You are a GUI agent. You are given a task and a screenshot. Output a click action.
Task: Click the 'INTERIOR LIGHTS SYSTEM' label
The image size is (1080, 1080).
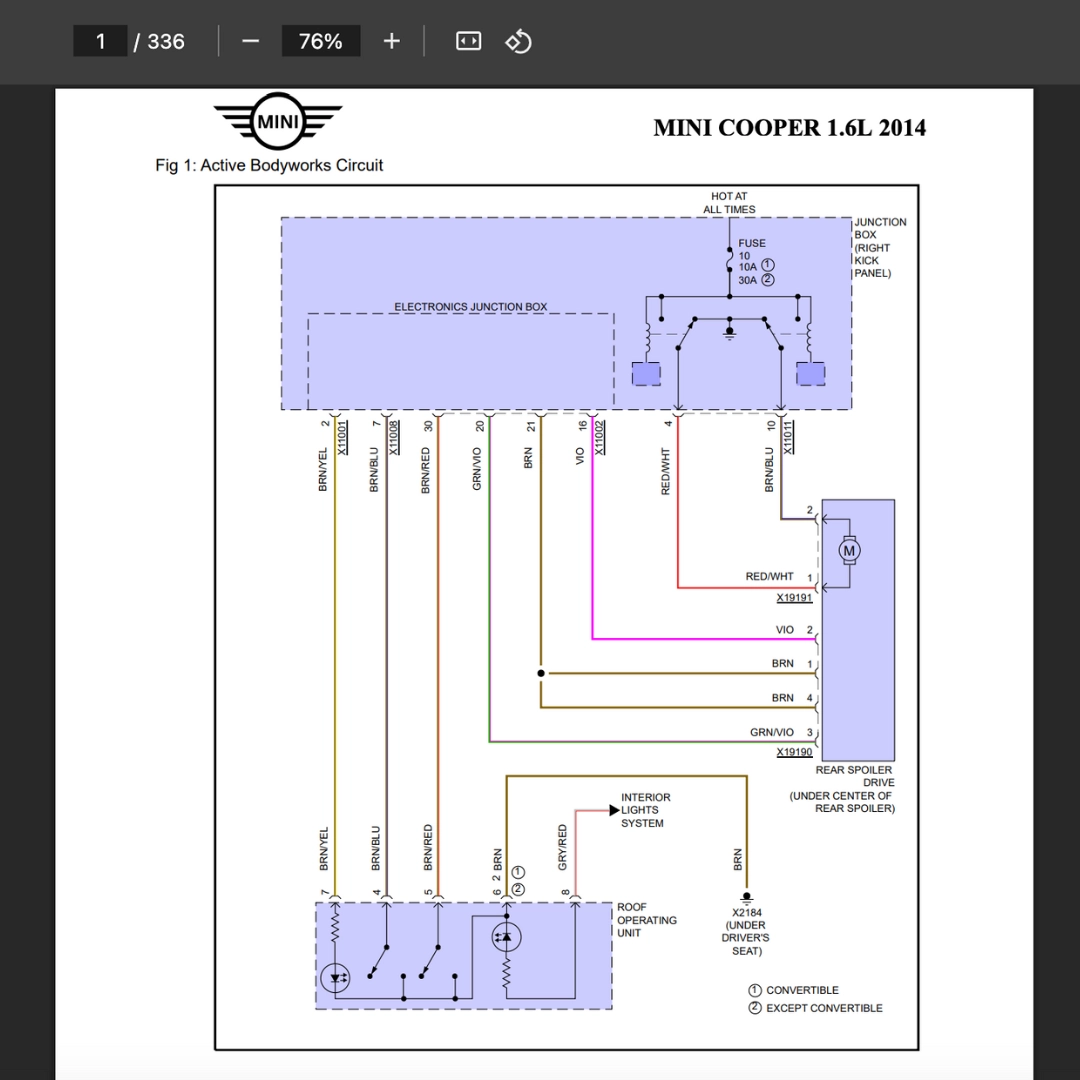click(645, 810)
